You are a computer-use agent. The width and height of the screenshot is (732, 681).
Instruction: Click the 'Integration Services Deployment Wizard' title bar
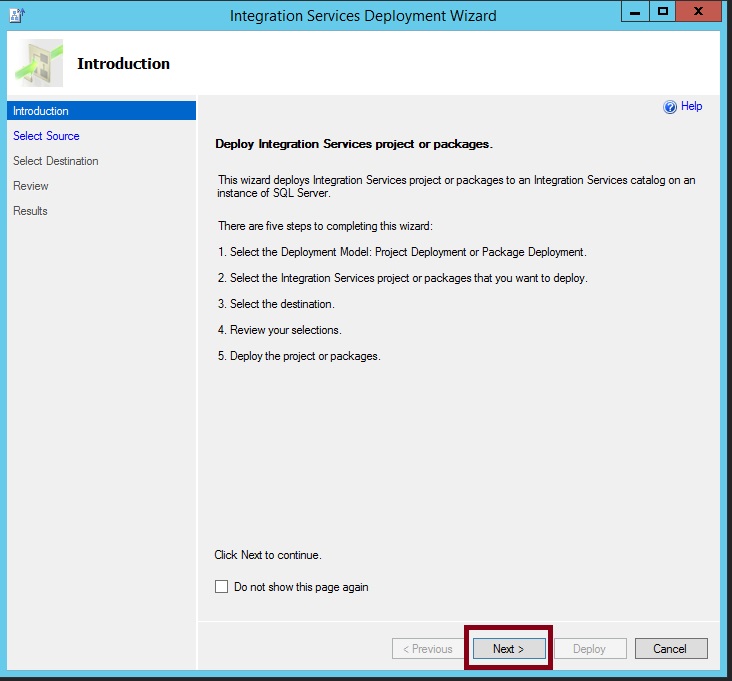point(363,15)
